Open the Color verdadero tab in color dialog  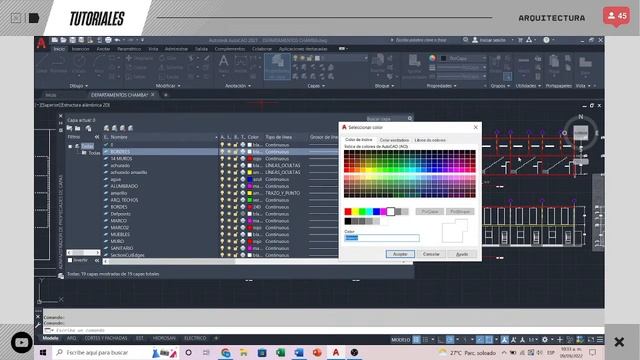[394, 140]
